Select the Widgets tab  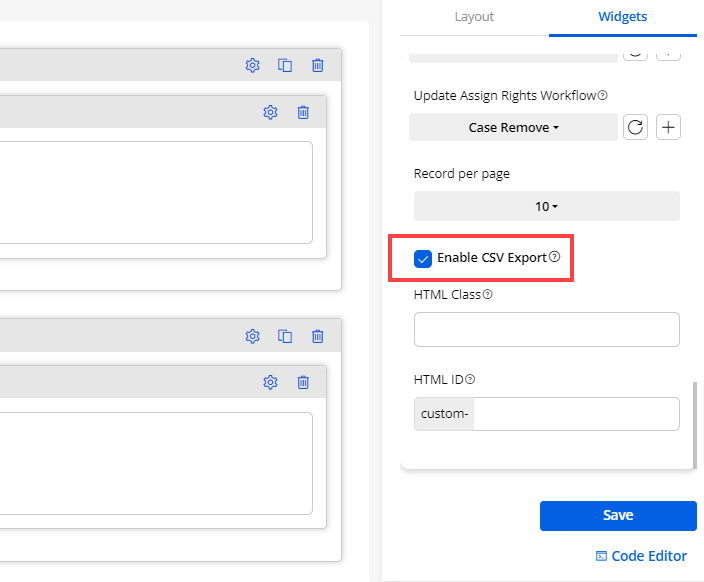click(x=622, y=17)
